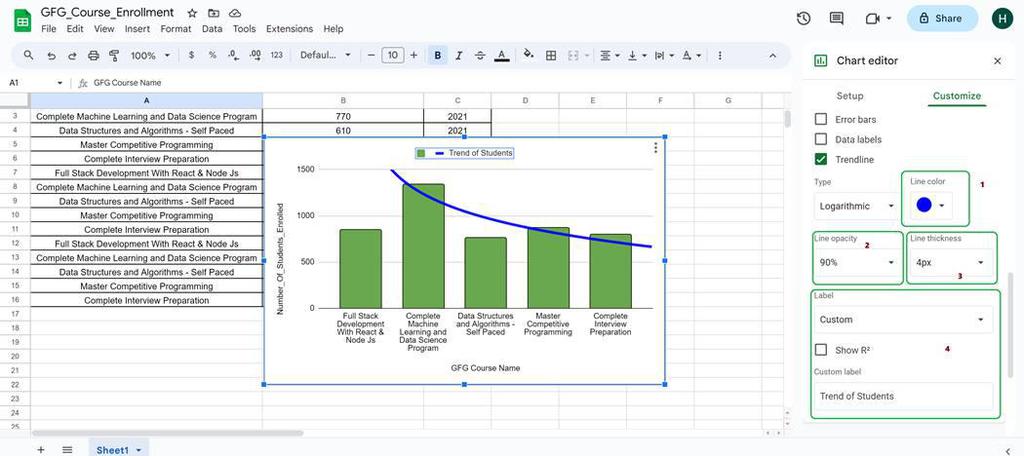Select cell with value 770
Screen dimensions: 1024x456
pyautogui.click(x=343, y=116)
